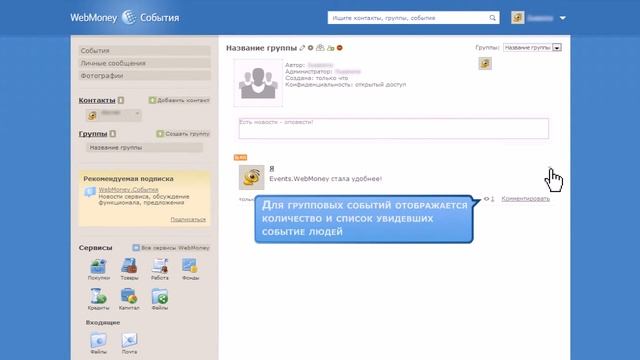Click the search magnifier icon
This screenshot has height=360, width=640.
click(x=492, y=18)
